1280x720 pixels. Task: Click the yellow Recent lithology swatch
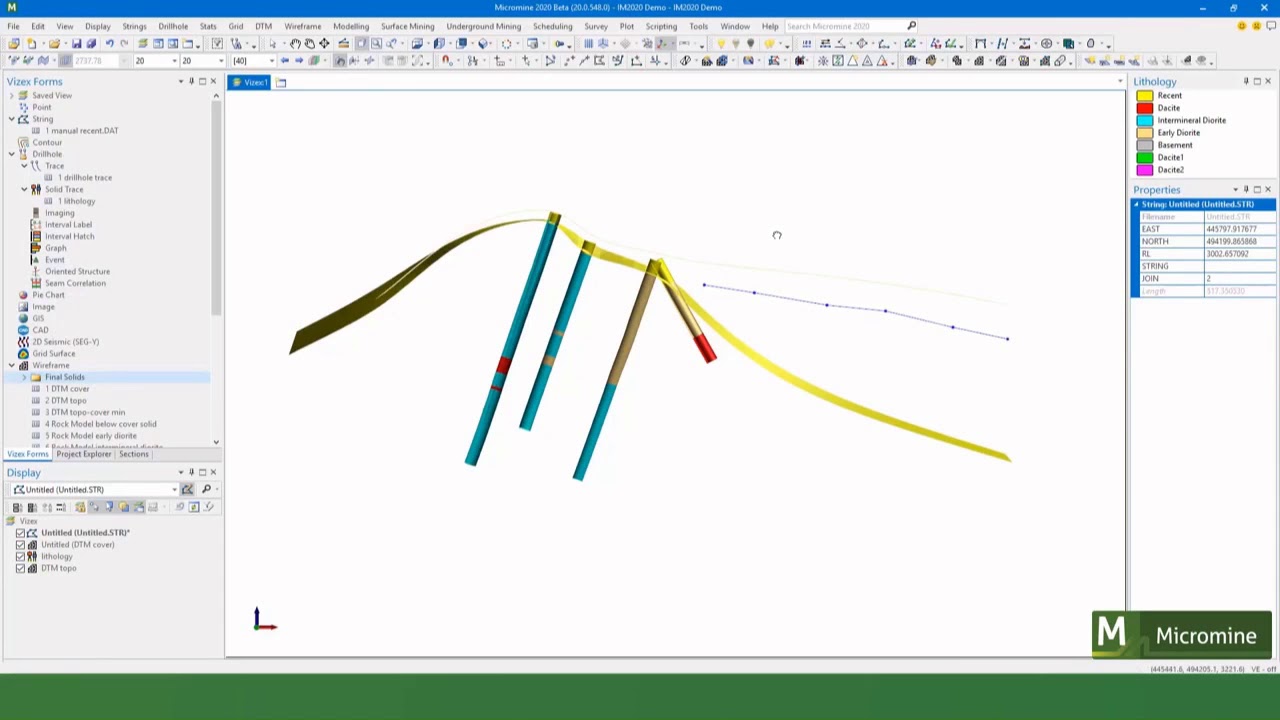pyautogui.click(x=1145, y=96)
